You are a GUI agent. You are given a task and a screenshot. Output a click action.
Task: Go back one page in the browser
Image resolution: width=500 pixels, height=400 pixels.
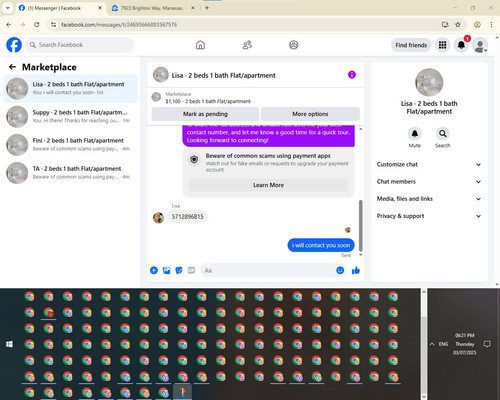tap(9, 24)
